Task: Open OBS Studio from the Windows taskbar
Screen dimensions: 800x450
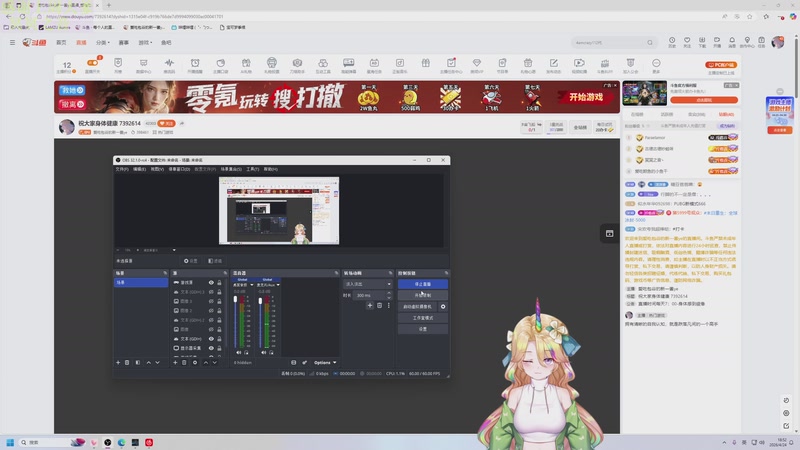Action: (108, 442)
